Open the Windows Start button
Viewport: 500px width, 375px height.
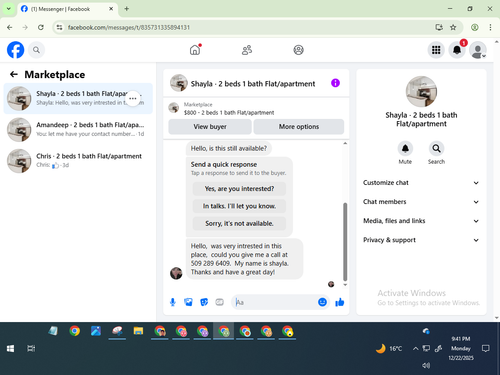tap(10, 349)
